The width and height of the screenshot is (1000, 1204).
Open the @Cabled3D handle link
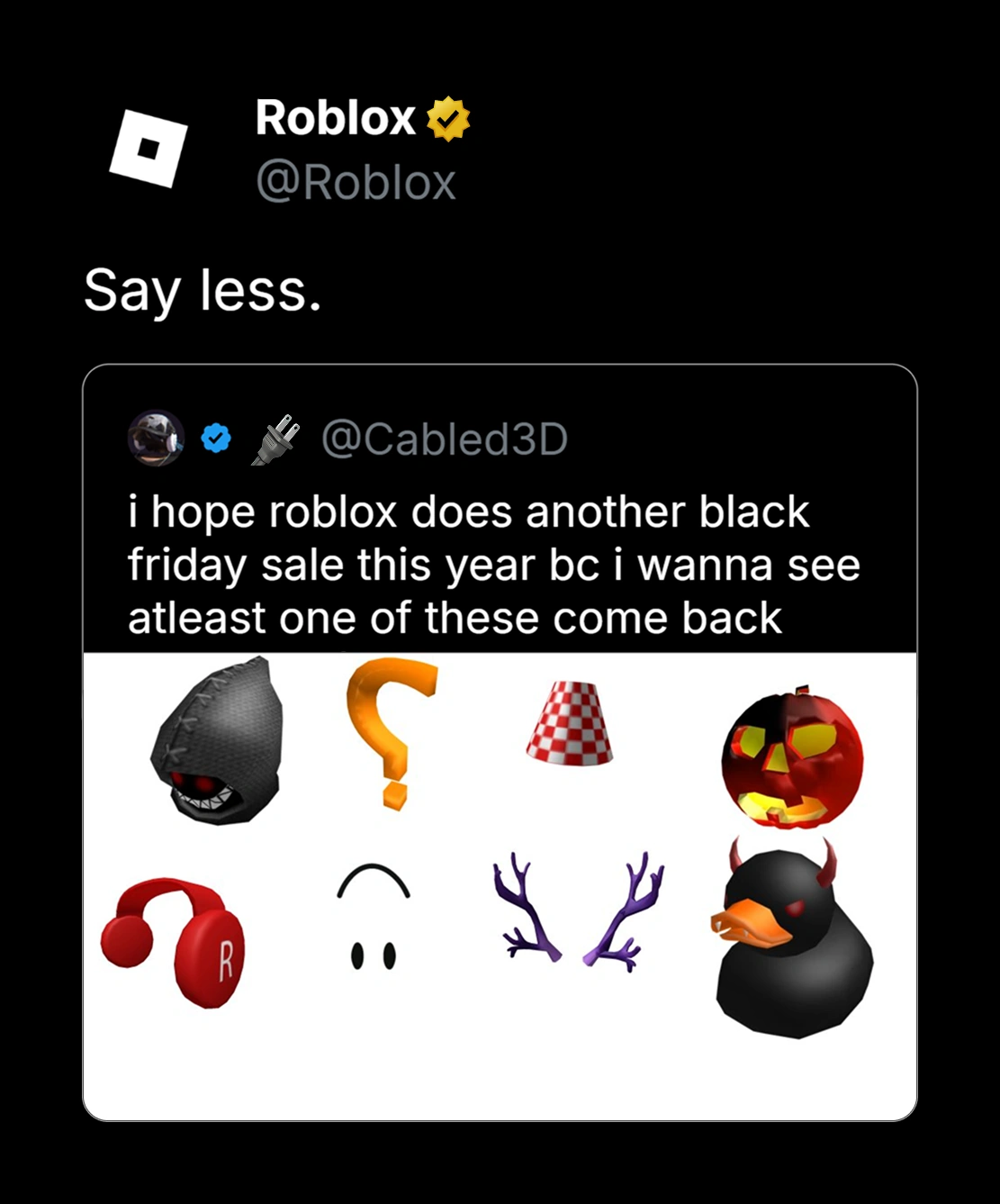coord(445,439)
